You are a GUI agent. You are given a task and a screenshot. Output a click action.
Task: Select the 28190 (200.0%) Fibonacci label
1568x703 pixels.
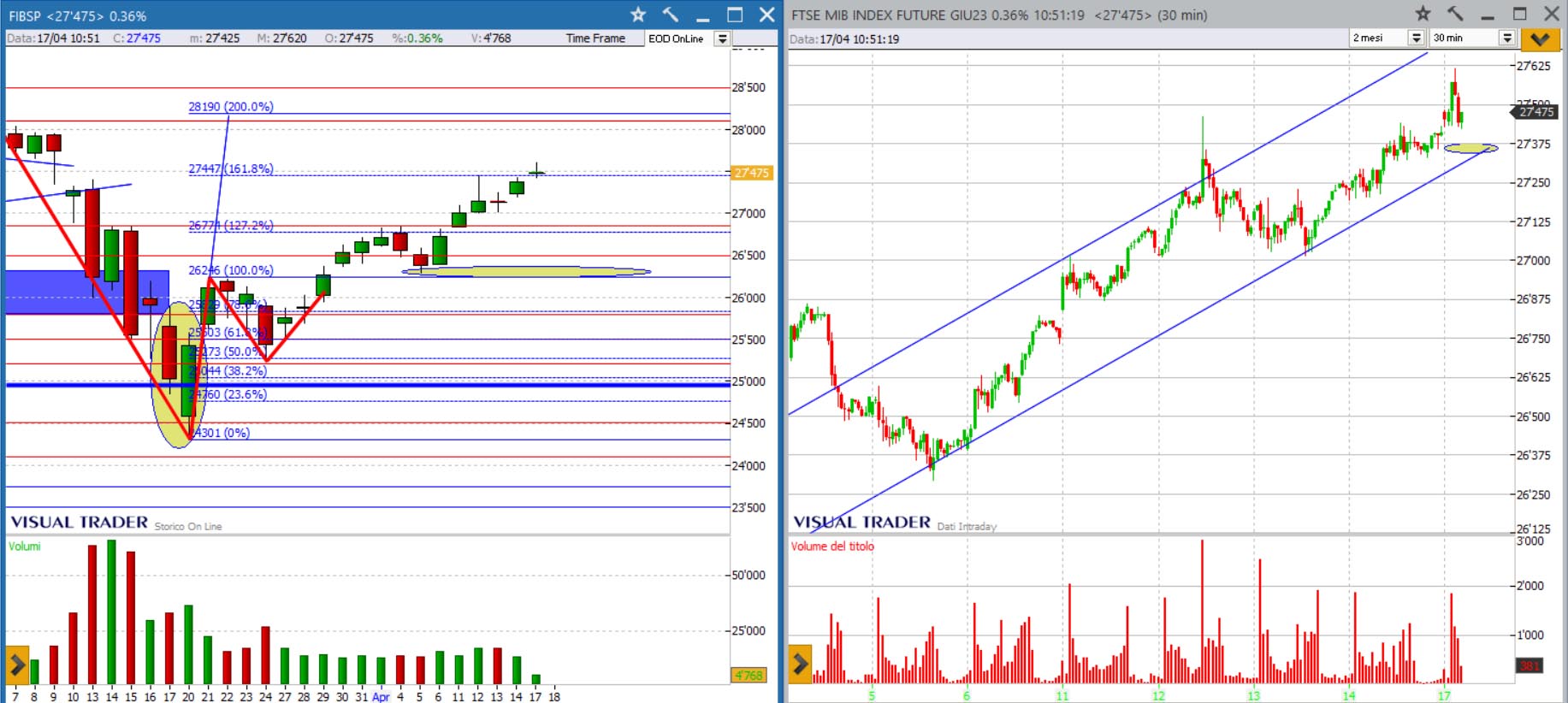click(x=231, y=107)
